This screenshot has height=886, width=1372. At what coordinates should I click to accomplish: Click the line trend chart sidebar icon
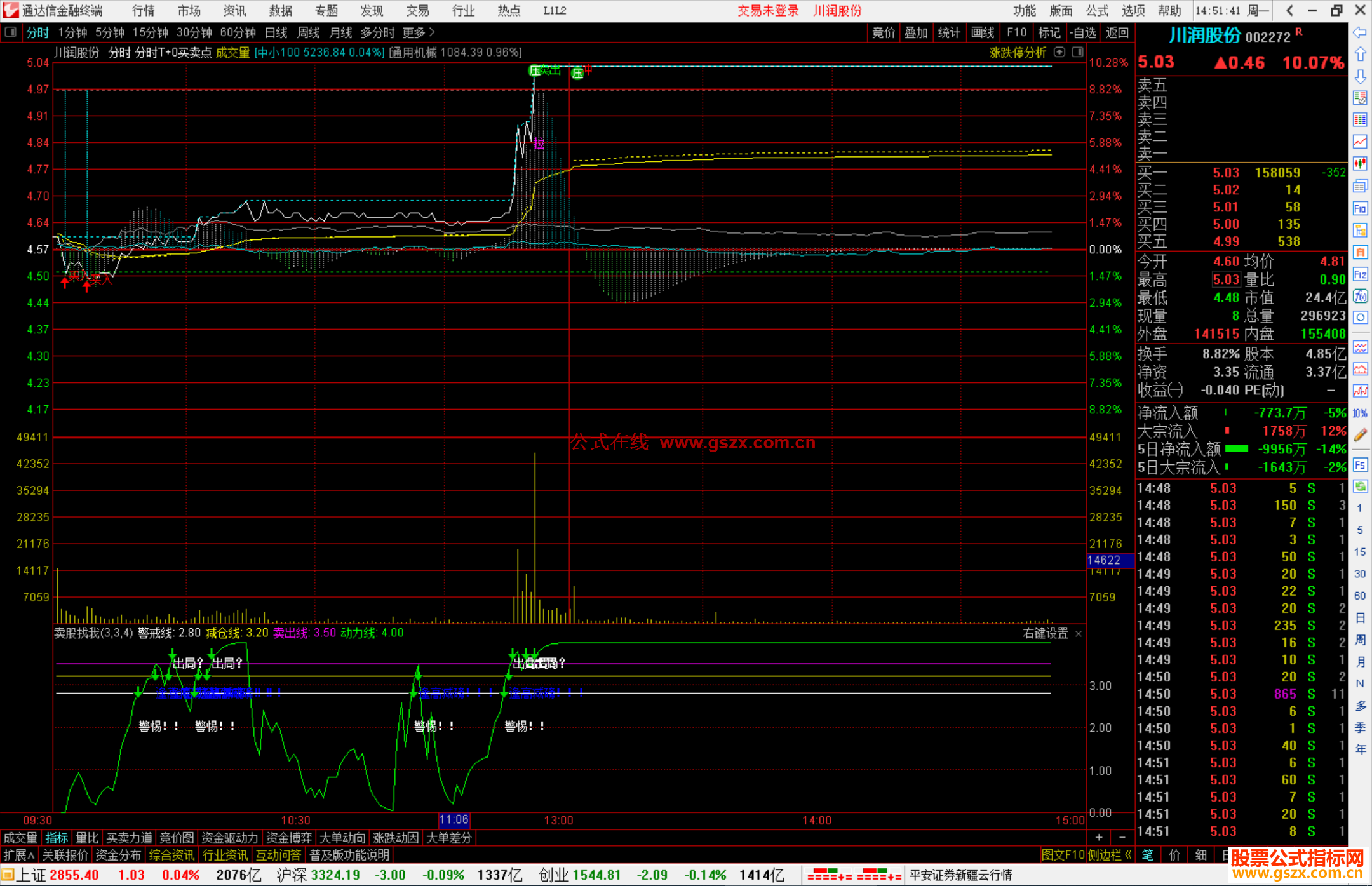[1360, 142]
